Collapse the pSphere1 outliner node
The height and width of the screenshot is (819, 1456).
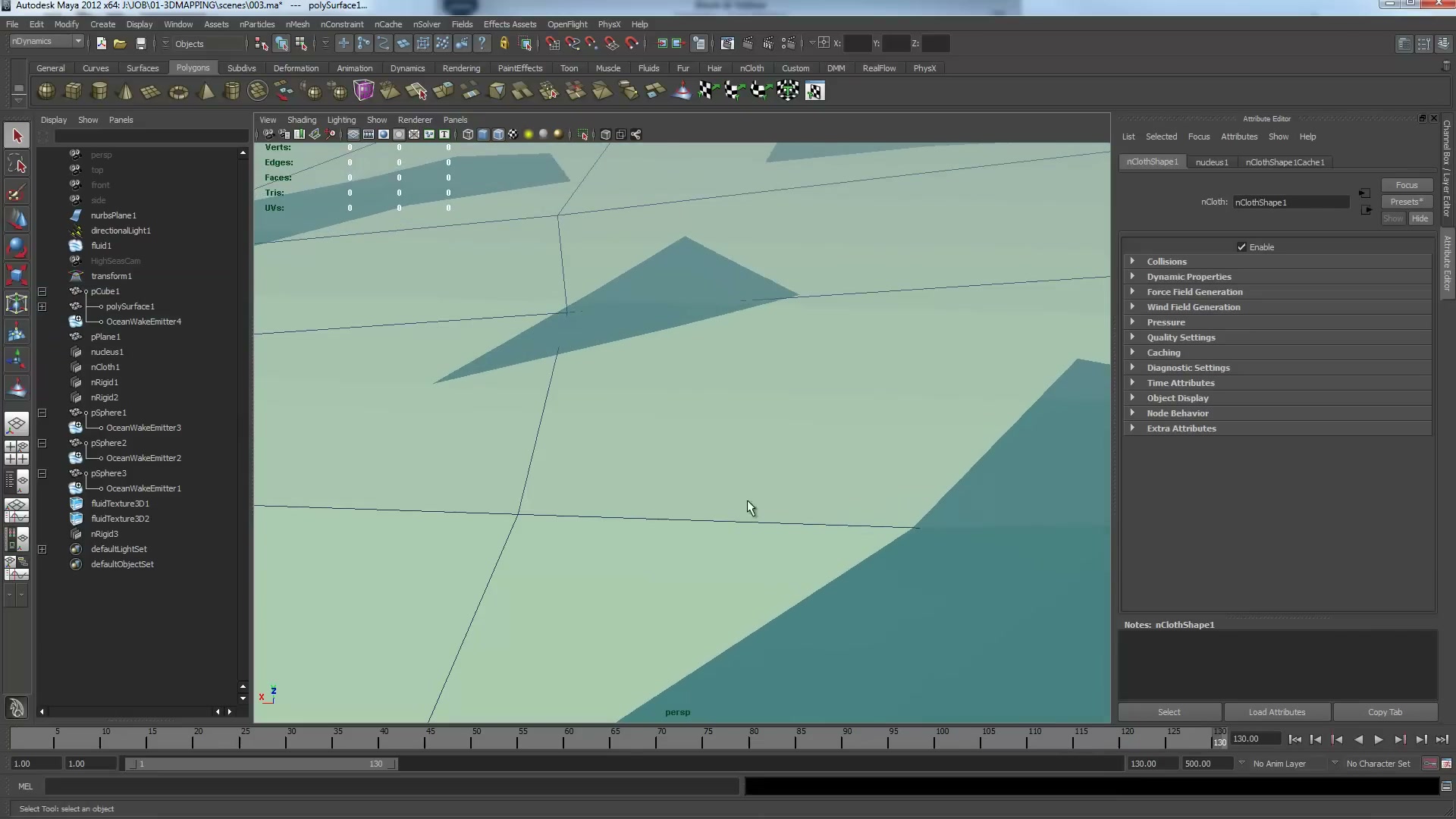click(42, 413)
